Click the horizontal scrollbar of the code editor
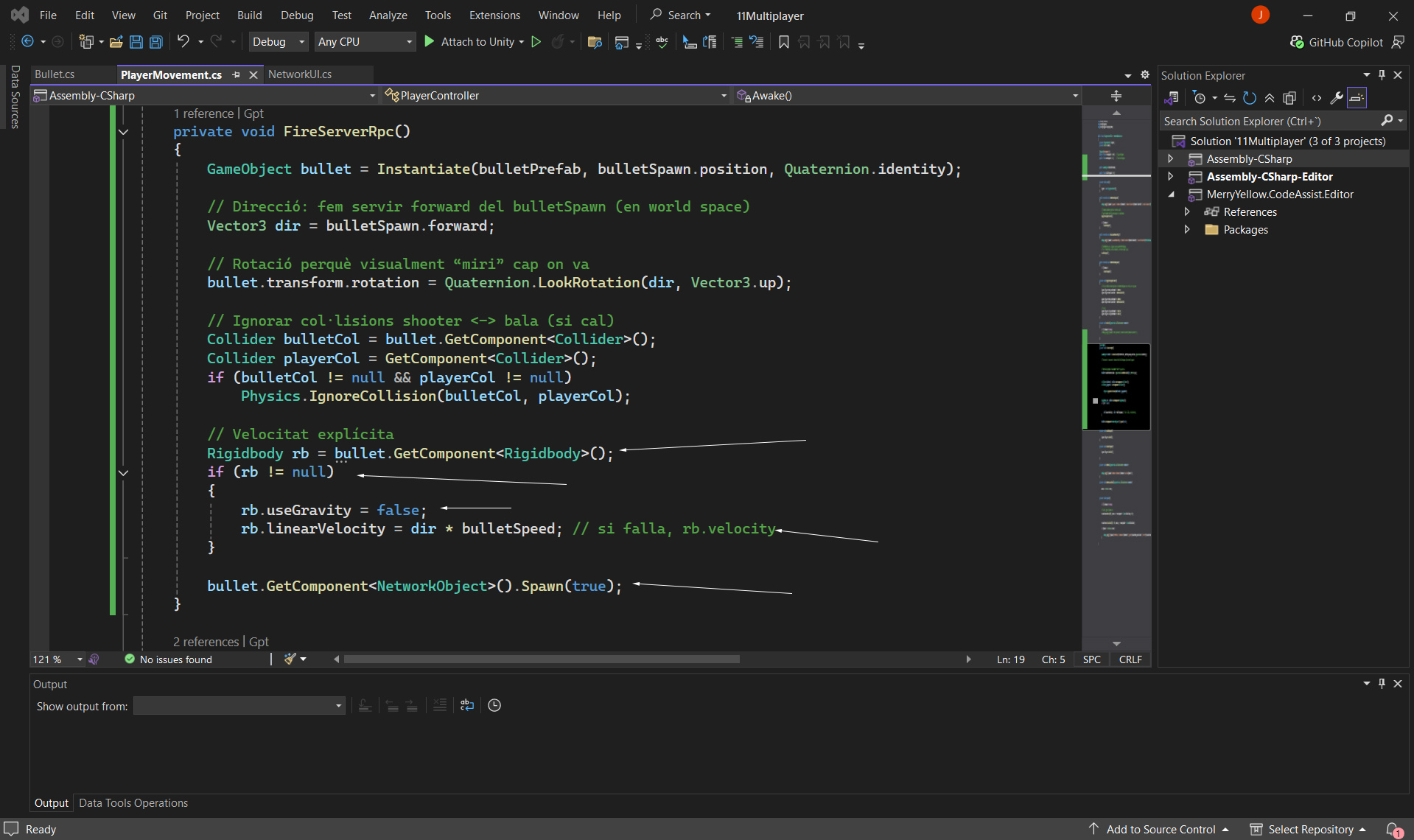This screenshot has width=1414, height=840. pyautogui.click(x=541, y=659)
